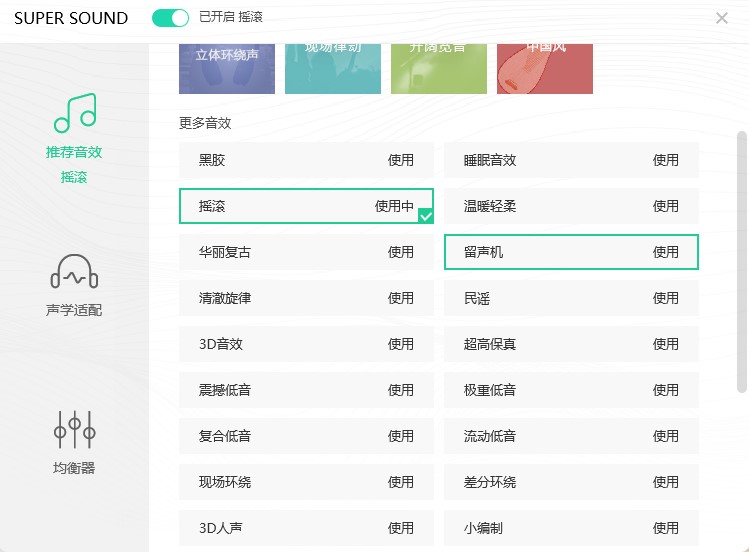This screenshot has height=552, width=749.
Task: Open the 均衡器 equalizer sliders icon
Action: pyautogui.click(x=74, y=429)
